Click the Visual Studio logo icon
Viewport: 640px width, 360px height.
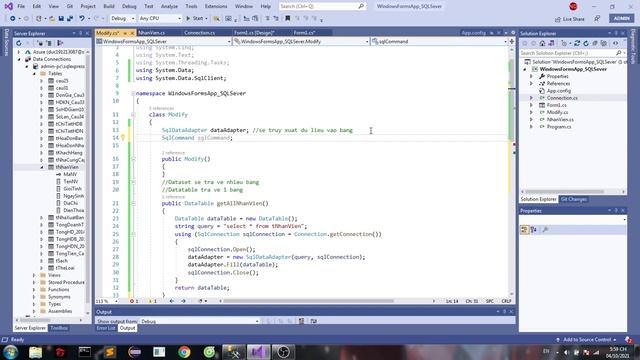click(8, 6)
